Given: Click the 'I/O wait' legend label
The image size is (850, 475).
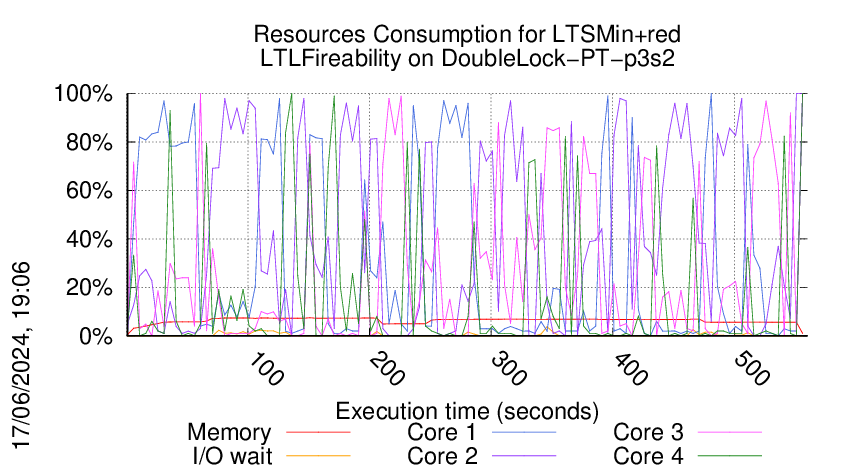Looking at the screenshot, I should pyautogui.click(x=233, y=456).
